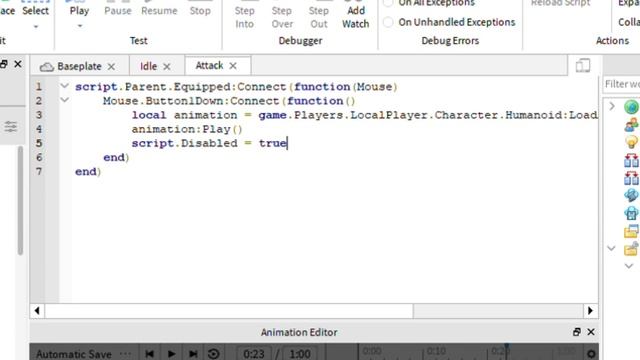Select the ReplicatedFirst icon just below Lighting
The height and width of the screenshot is (360, 640).
(x=631, y=160)
